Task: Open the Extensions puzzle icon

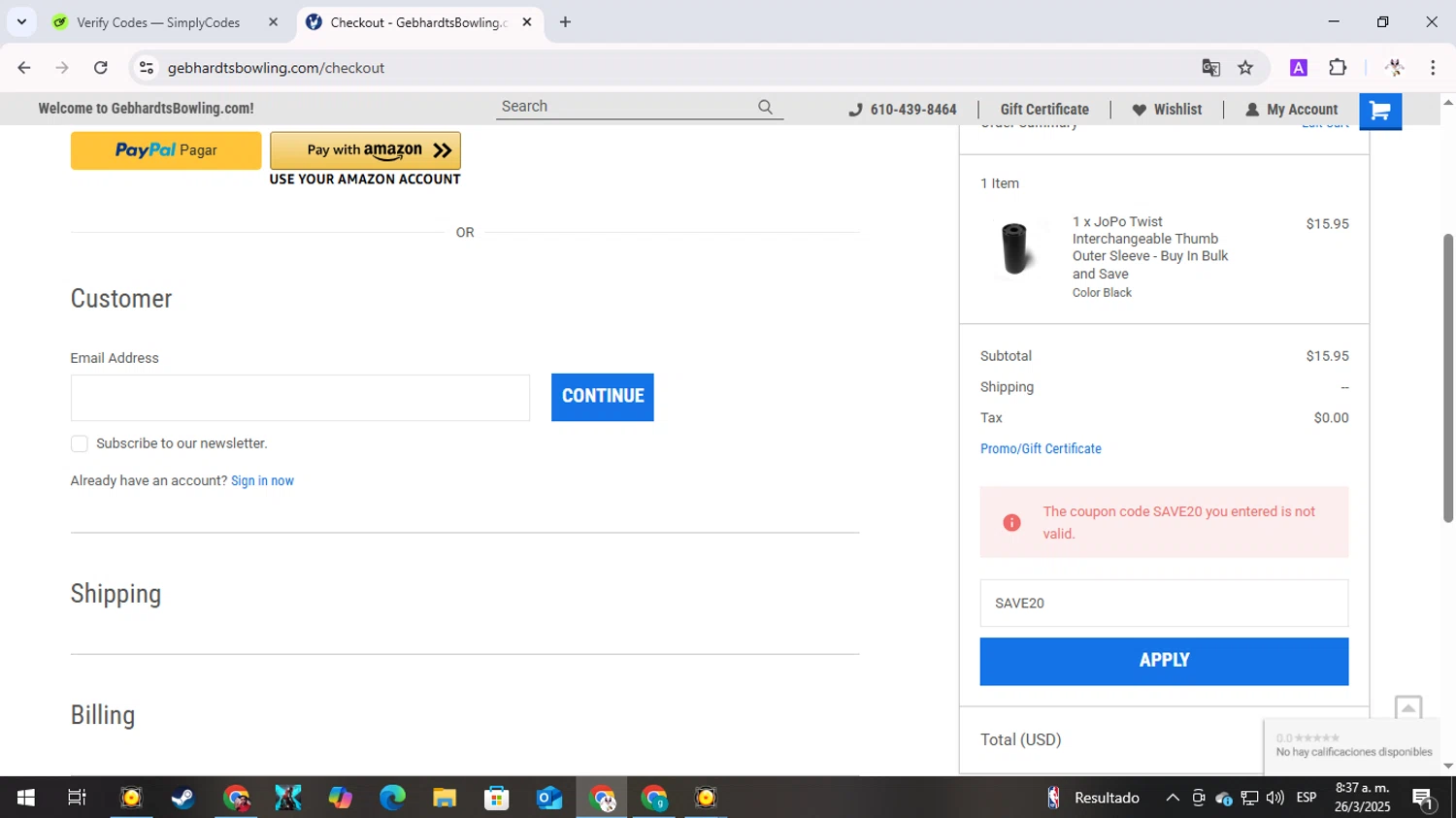Action: (x=1338, y=68)
